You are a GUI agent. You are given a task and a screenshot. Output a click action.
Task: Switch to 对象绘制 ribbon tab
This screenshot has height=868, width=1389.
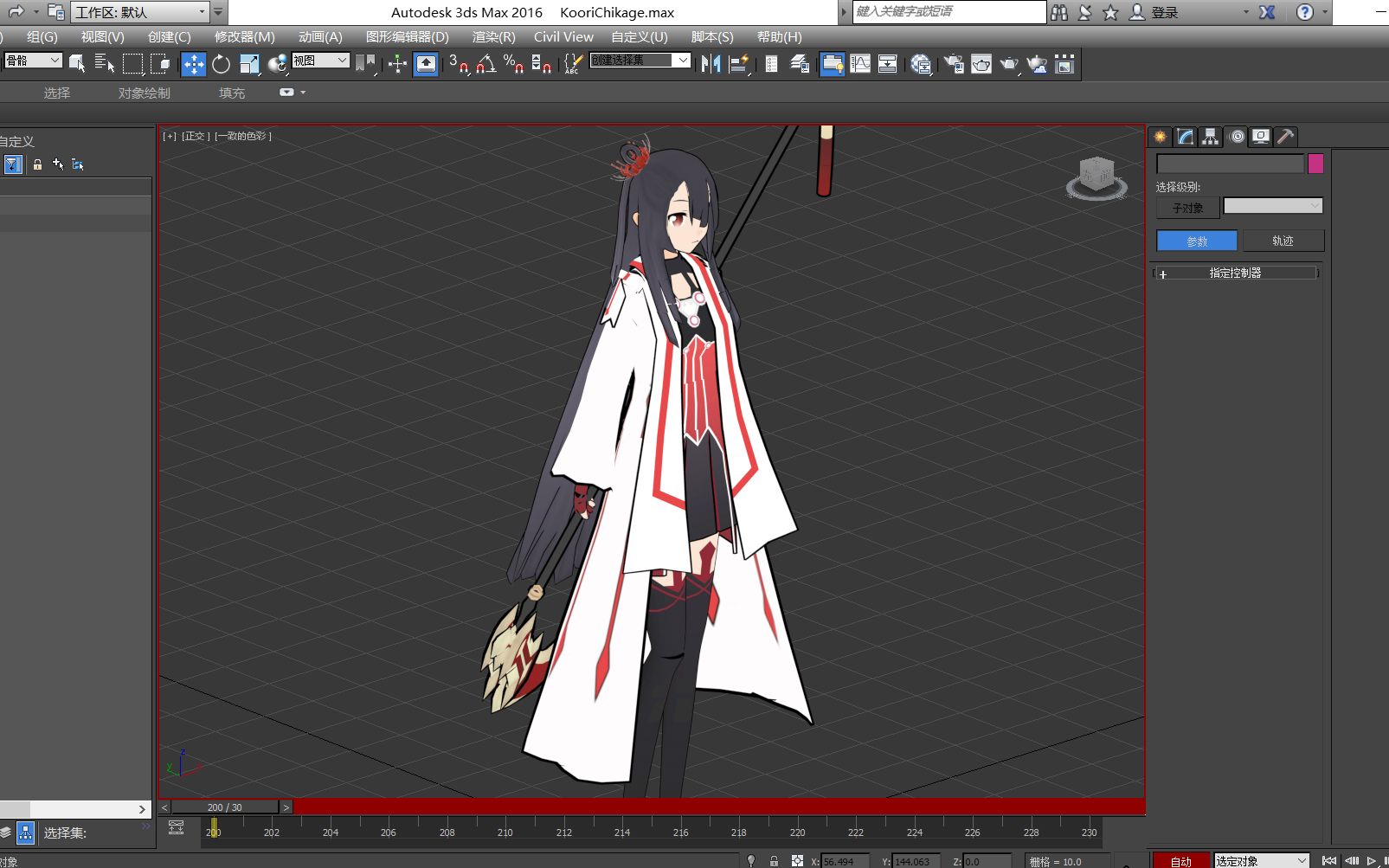144,93
